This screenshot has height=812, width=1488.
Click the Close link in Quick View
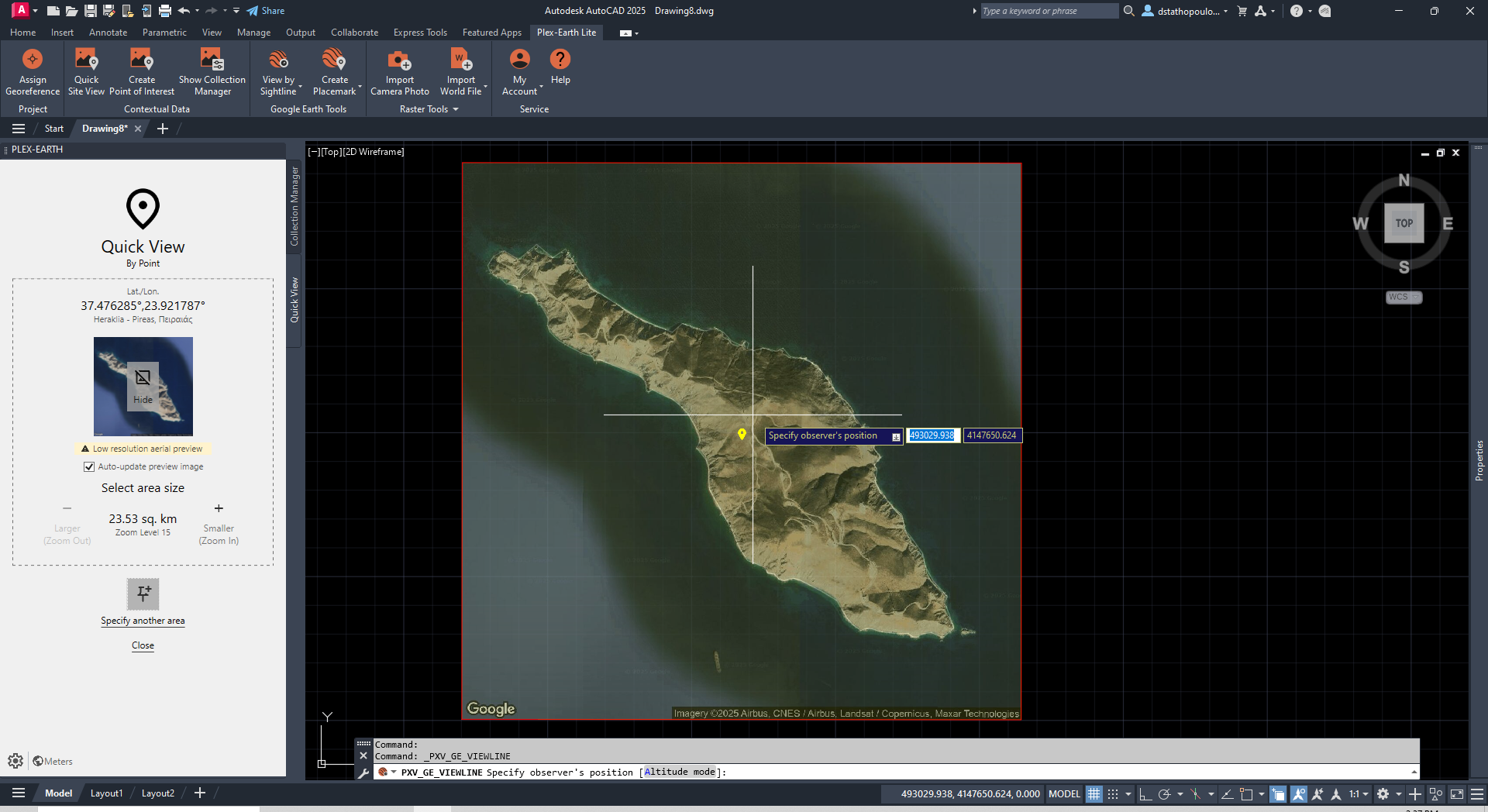[x=143, y=645]
